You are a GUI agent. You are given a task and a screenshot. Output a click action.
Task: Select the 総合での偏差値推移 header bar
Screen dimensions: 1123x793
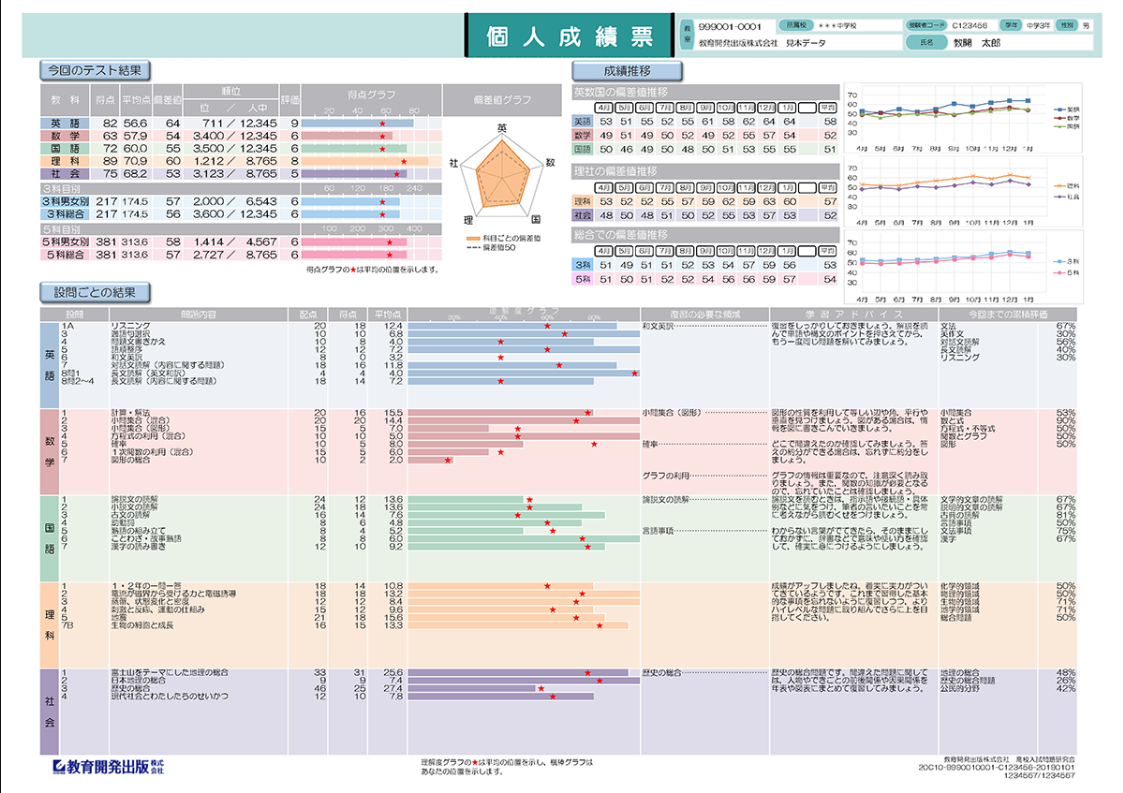[x=705, y=234]
